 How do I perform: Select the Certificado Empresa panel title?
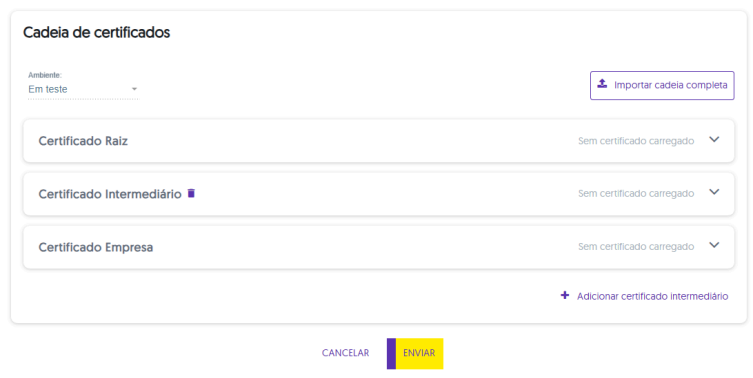[x=96, y=247]
